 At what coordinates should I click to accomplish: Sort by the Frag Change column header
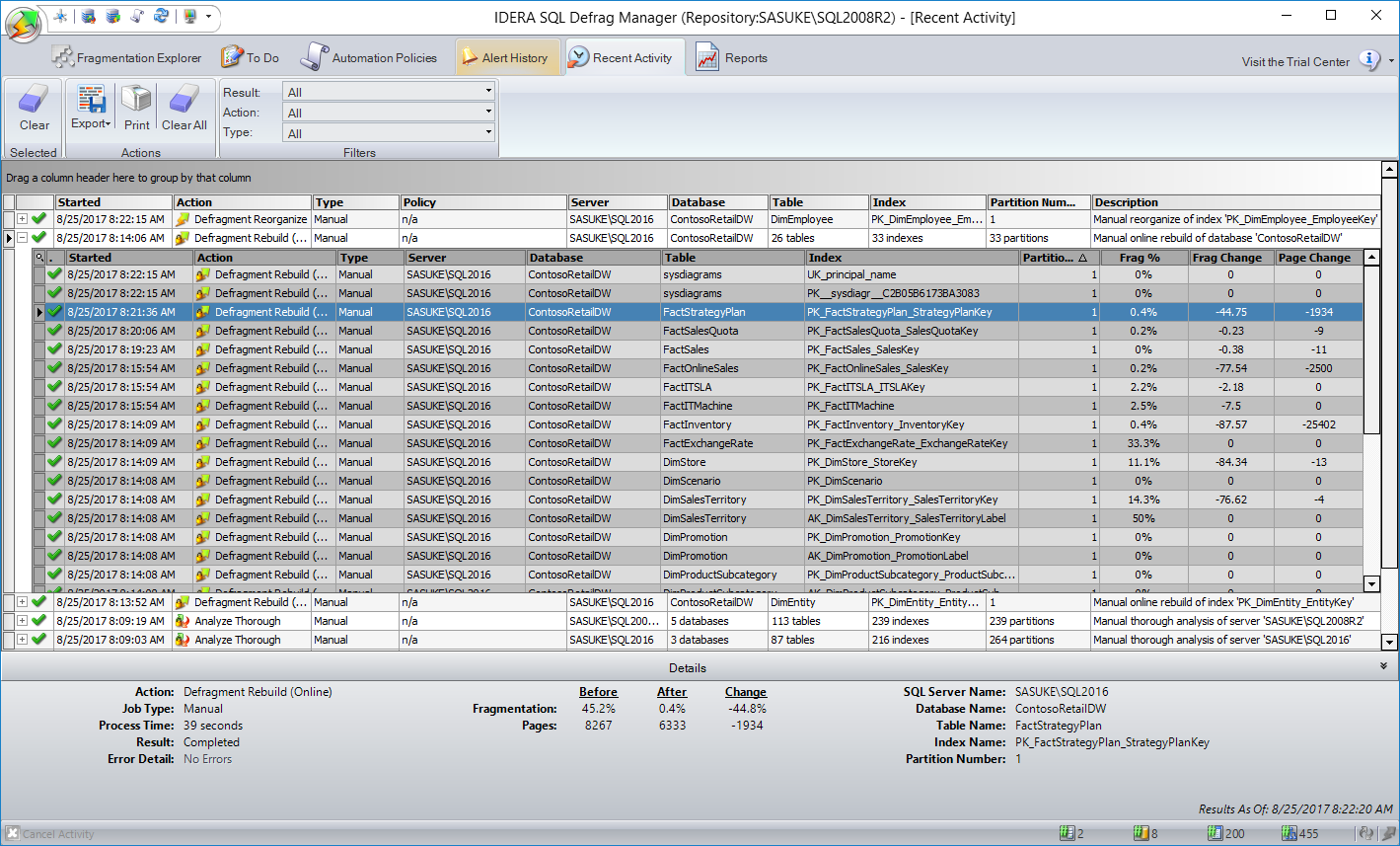pyautogui.click(x=1229, y=258)
